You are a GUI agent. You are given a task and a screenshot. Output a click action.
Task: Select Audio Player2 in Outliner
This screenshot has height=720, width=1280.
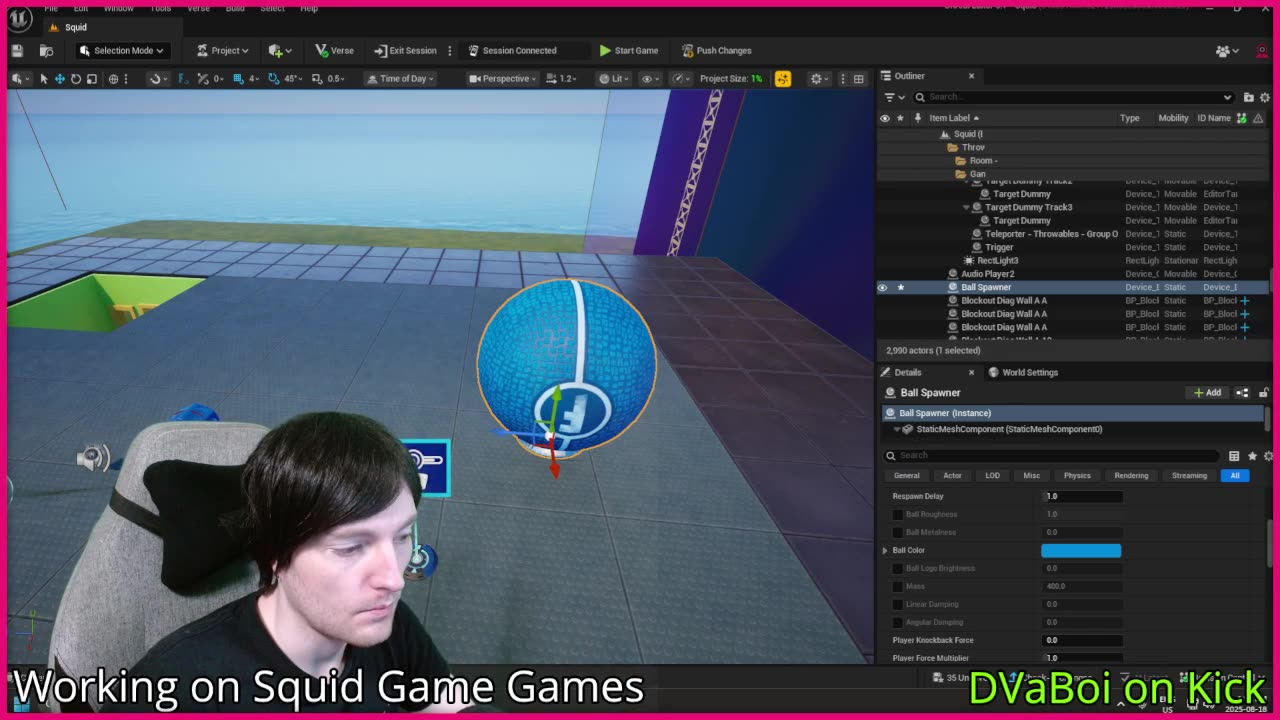(x=987, y=274)
